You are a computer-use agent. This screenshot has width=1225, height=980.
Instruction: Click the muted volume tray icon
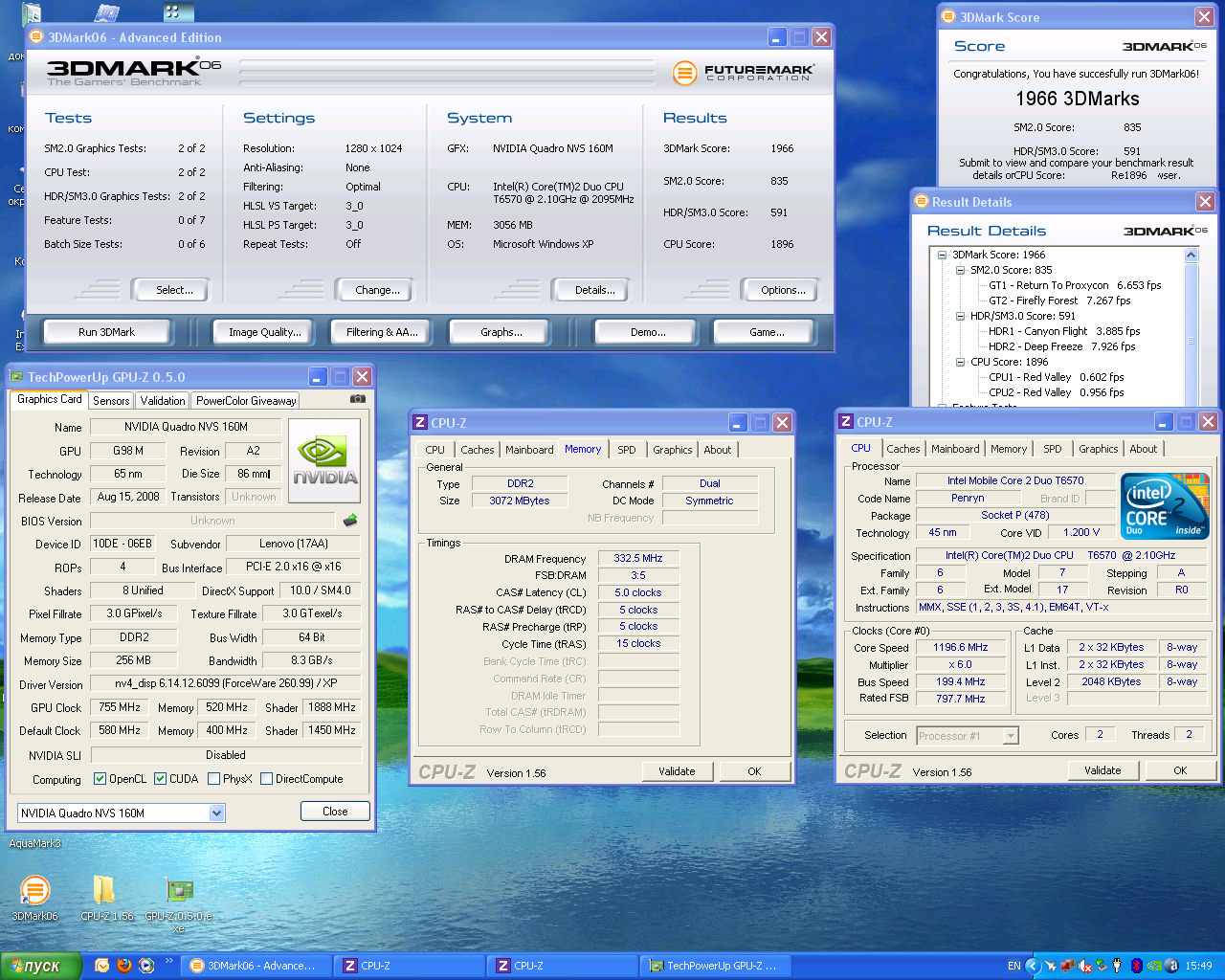pos(1085,966)
